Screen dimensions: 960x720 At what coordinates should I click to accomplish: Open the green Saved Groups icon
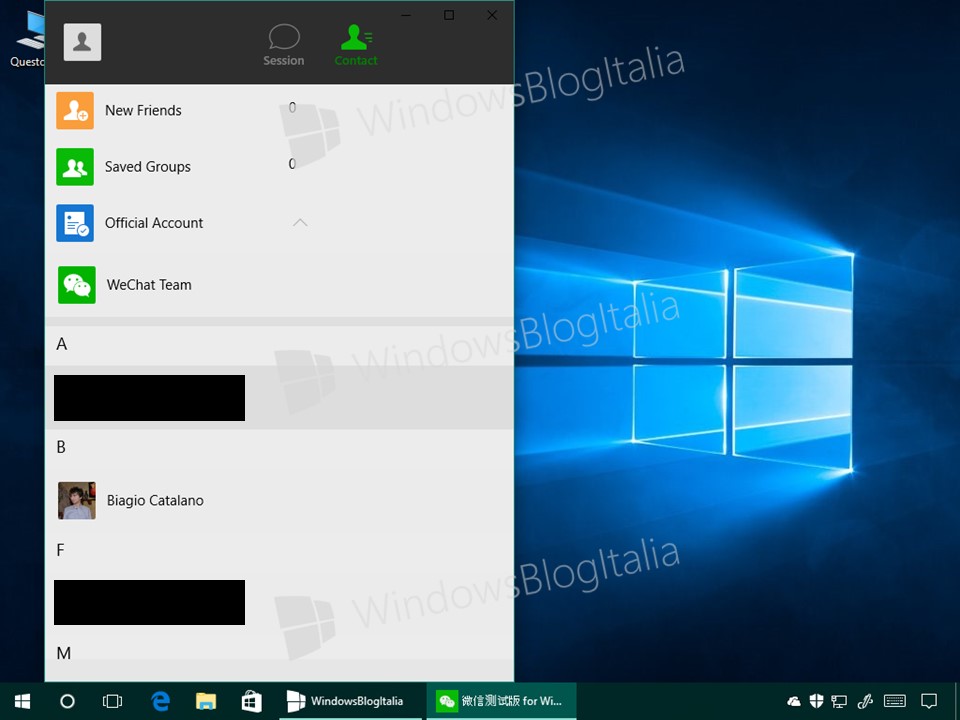[75, 167]
